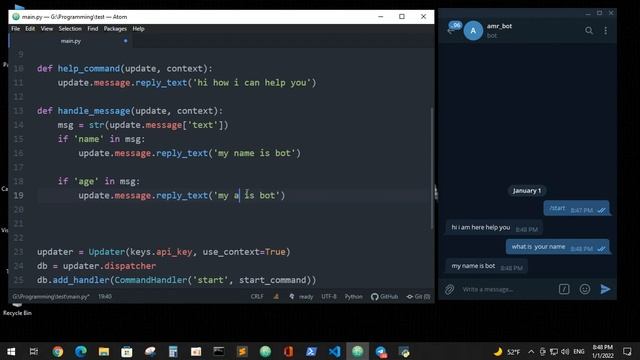Open the Help menu in Atom
The height and width of the screenshot is (360, 640).
pyautogui.click(x=138, y=29)
